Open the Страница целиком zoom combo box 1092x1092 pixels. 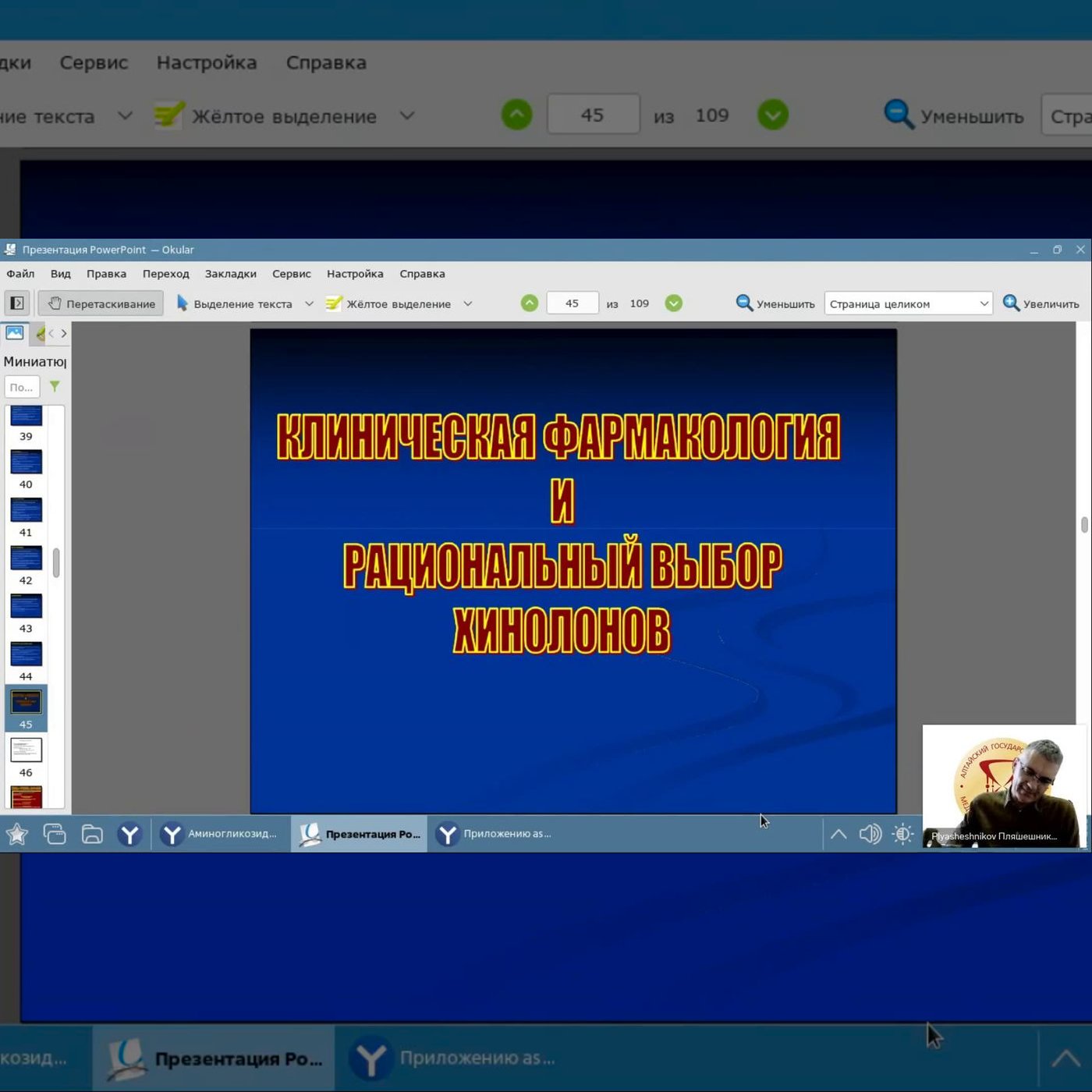click(908, 303)
